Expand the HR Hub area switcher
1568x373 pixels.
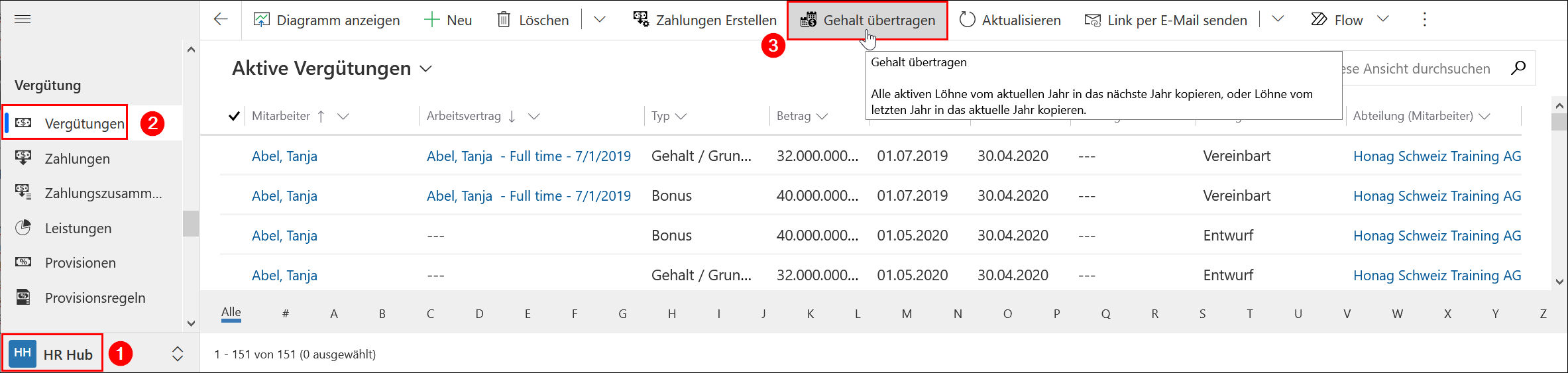[177, 354]
